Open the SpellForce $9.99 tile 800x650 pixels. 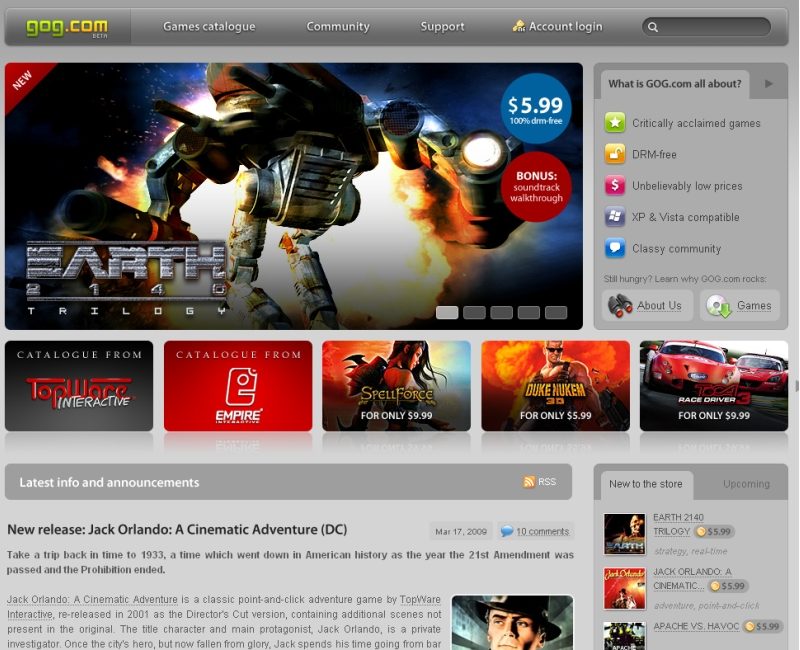coord(396,386)
